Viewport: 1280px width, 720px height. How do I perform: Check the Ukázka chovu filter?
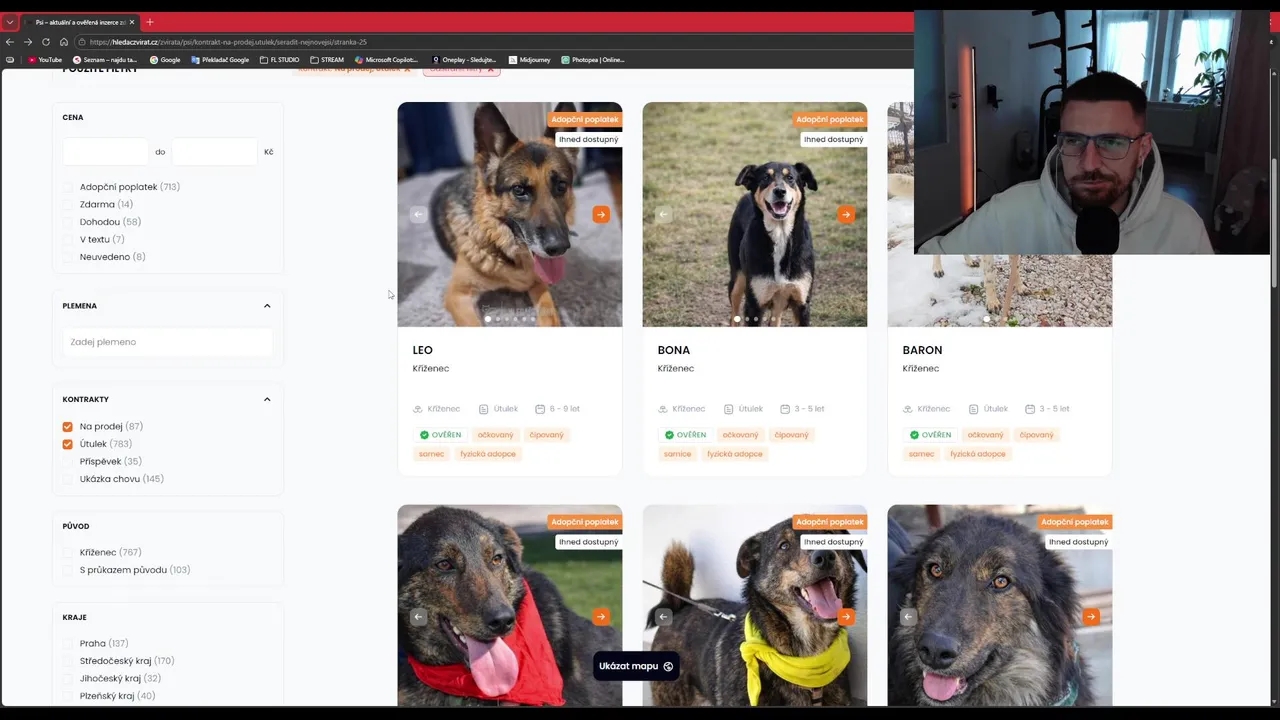coord(68,479)
